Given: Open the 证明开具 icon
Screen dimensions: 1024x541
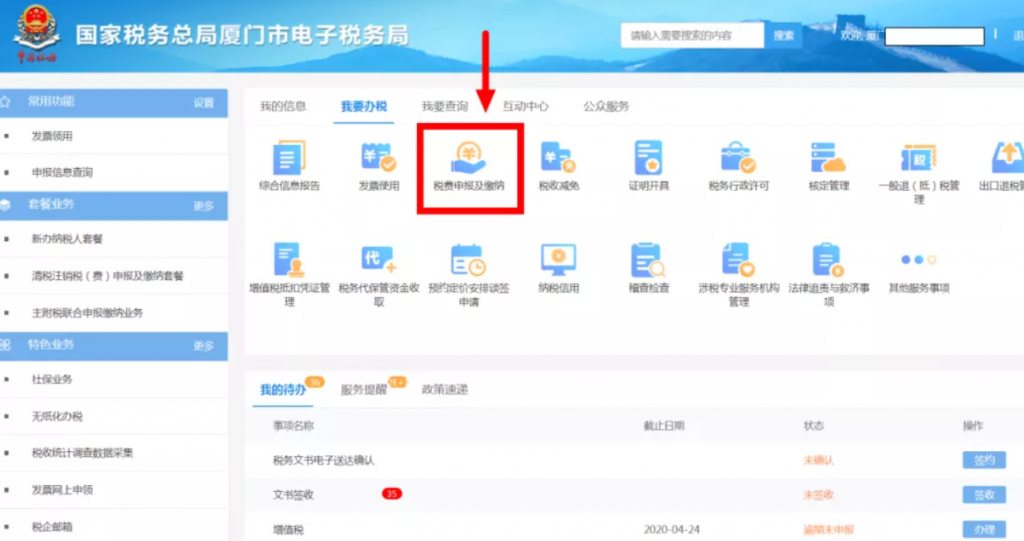Looking at the screenshot, I should pyautogui.click(x=648, y=160).
